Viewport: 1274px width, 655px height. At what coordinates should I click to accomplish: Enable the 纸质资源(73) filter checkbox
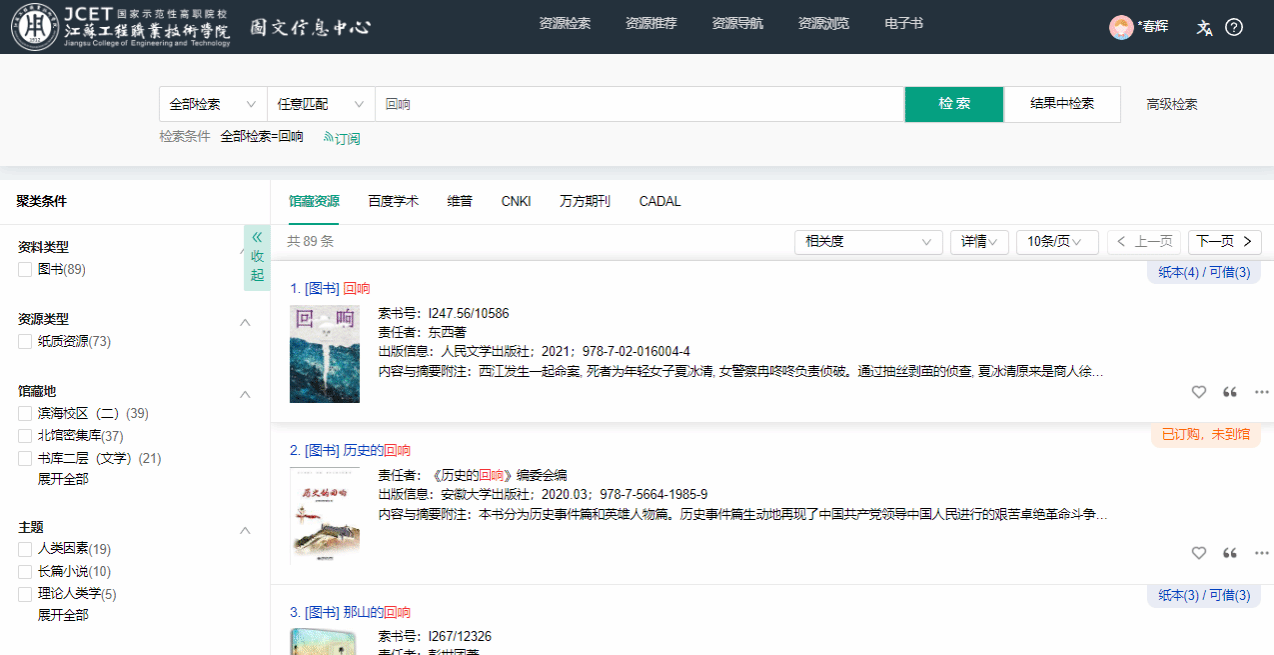(x=25, y=342)
